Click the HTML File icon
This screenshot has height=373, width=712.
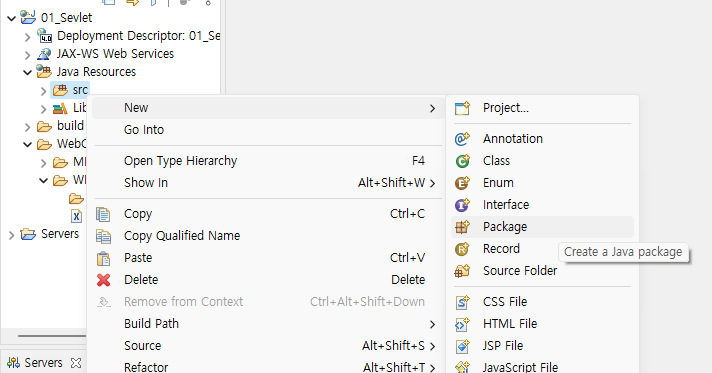(462, 324)
